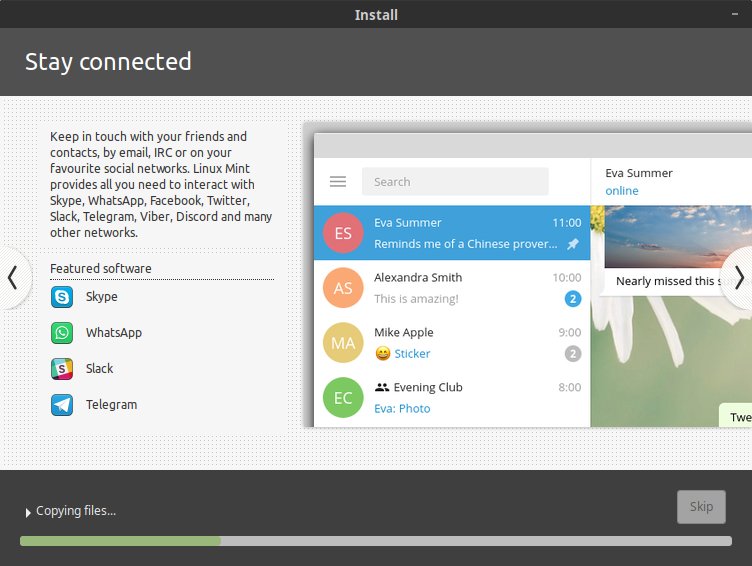
Task: Click the WhatsApp label text
Action: pos(114,333)
